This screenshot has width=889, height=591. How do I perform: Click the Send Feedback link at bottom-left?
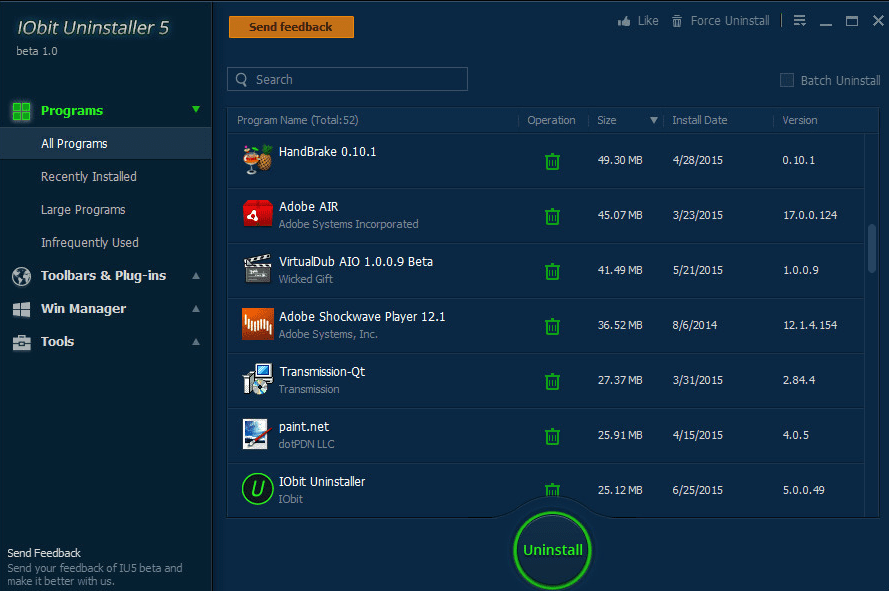[44, 553]
